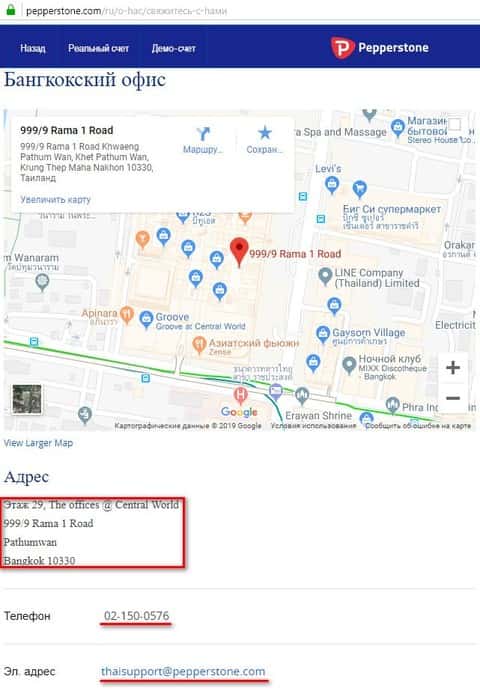Zoom in the map with plus button
Image resolution: width=480 pixels, height=691 pixels.
click(453, 368)
